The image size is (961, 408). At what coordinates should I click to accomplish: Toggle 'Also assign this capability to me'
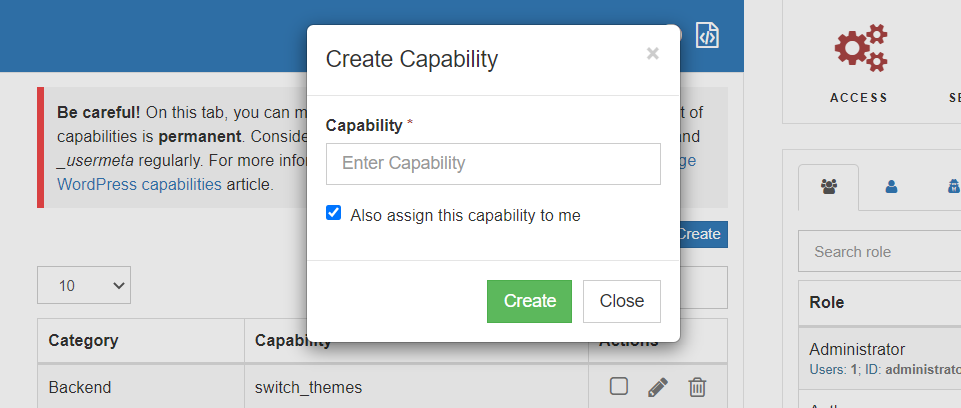click(x=334, y=213)
